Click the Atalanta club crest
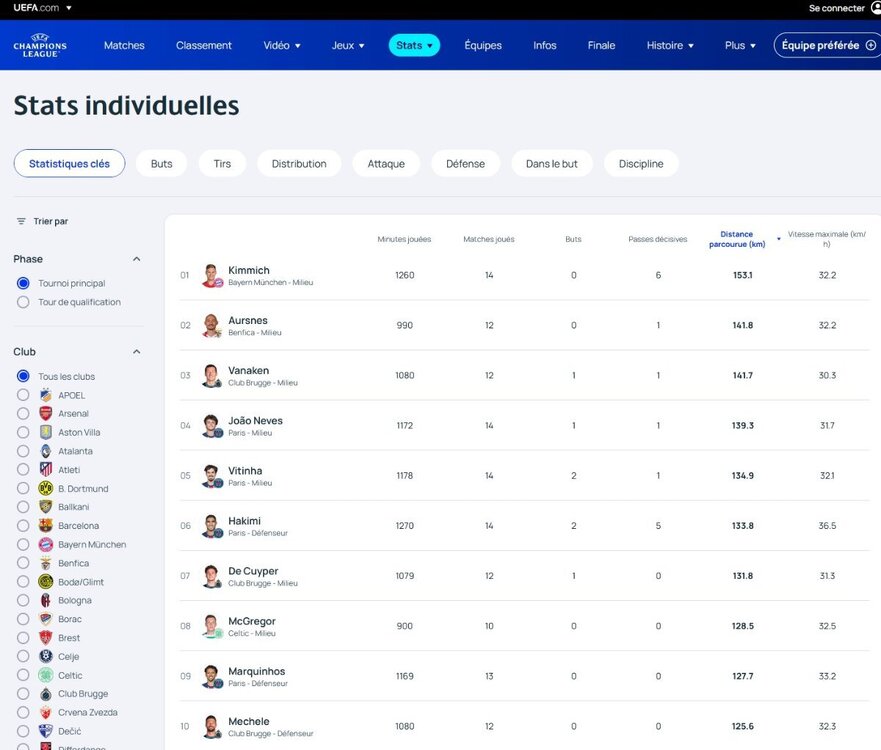 [x=46, y=451]
